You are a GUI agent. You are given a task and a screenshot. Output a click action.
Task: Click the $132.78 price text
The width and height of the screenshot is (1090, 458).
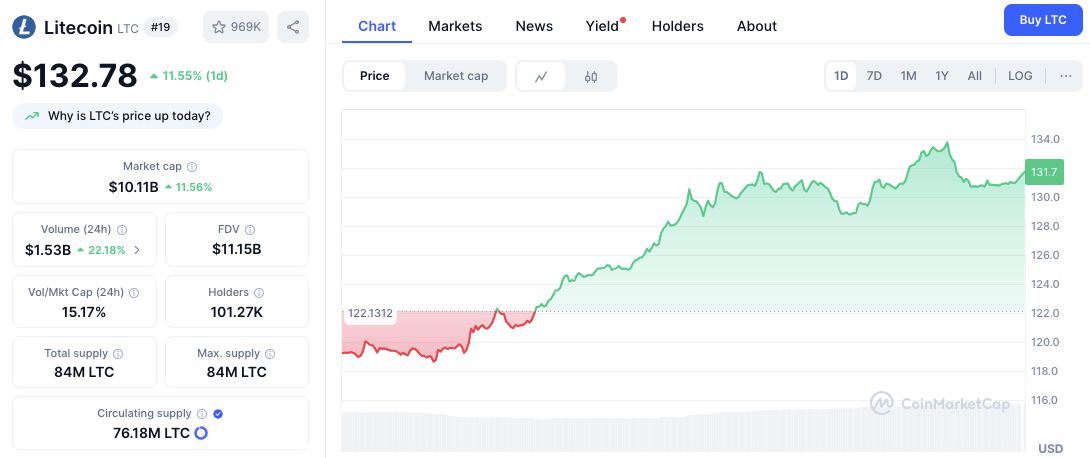click(75, 75)
